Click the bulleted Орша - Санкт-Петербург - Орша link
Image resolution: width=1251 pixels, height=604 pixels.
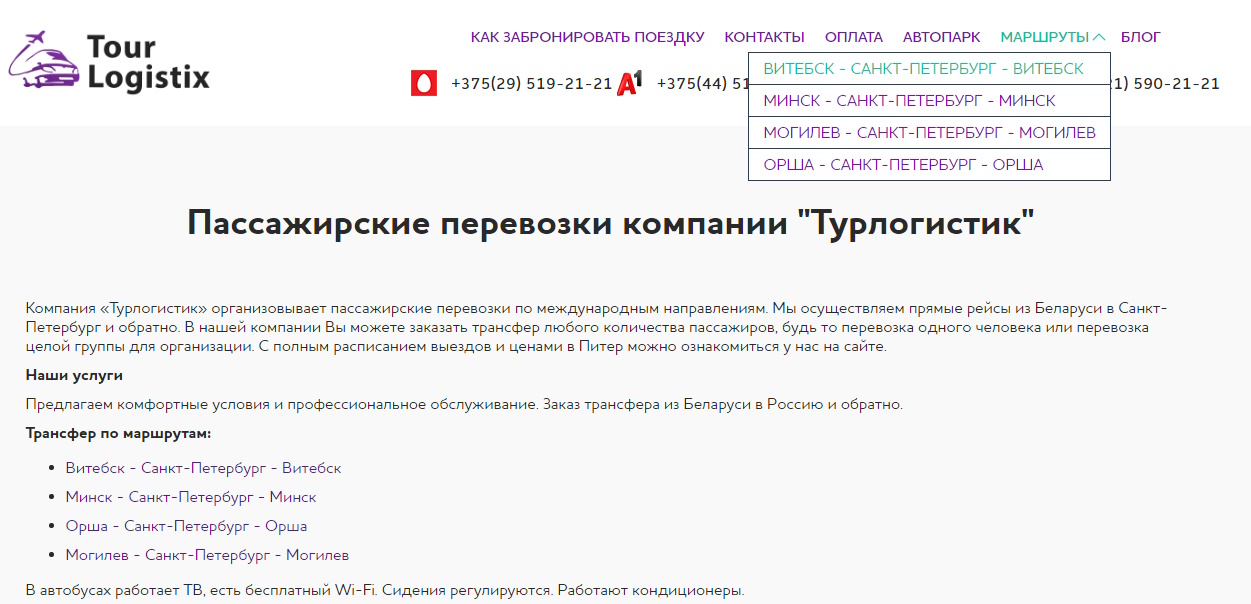tap(186, 526)
